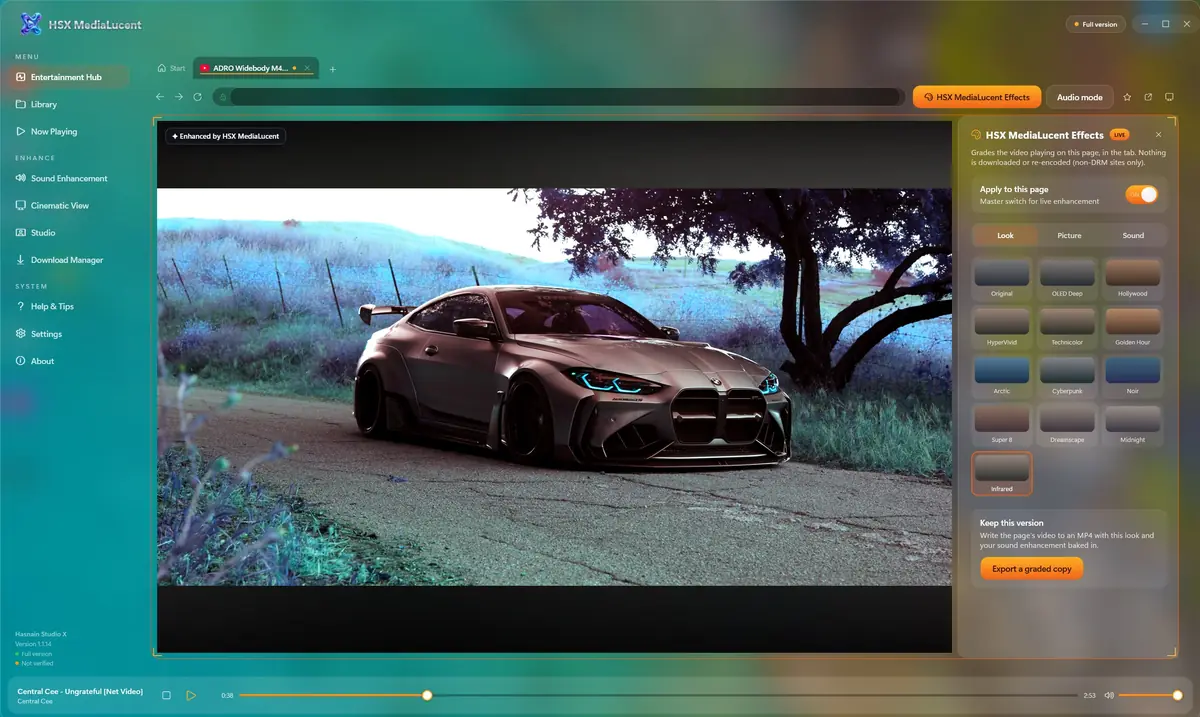Click the Full version badge
1200x717 pixels.
click(x=1096, y=23)
